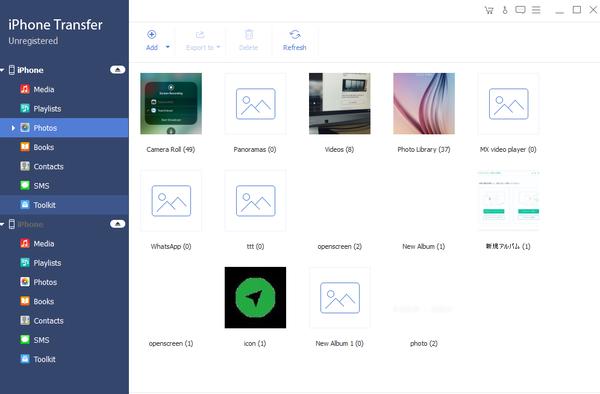Viewport: 600px width, 394px height.
Task: Eject the second iPhone device
Action: [x=117, y=224]
